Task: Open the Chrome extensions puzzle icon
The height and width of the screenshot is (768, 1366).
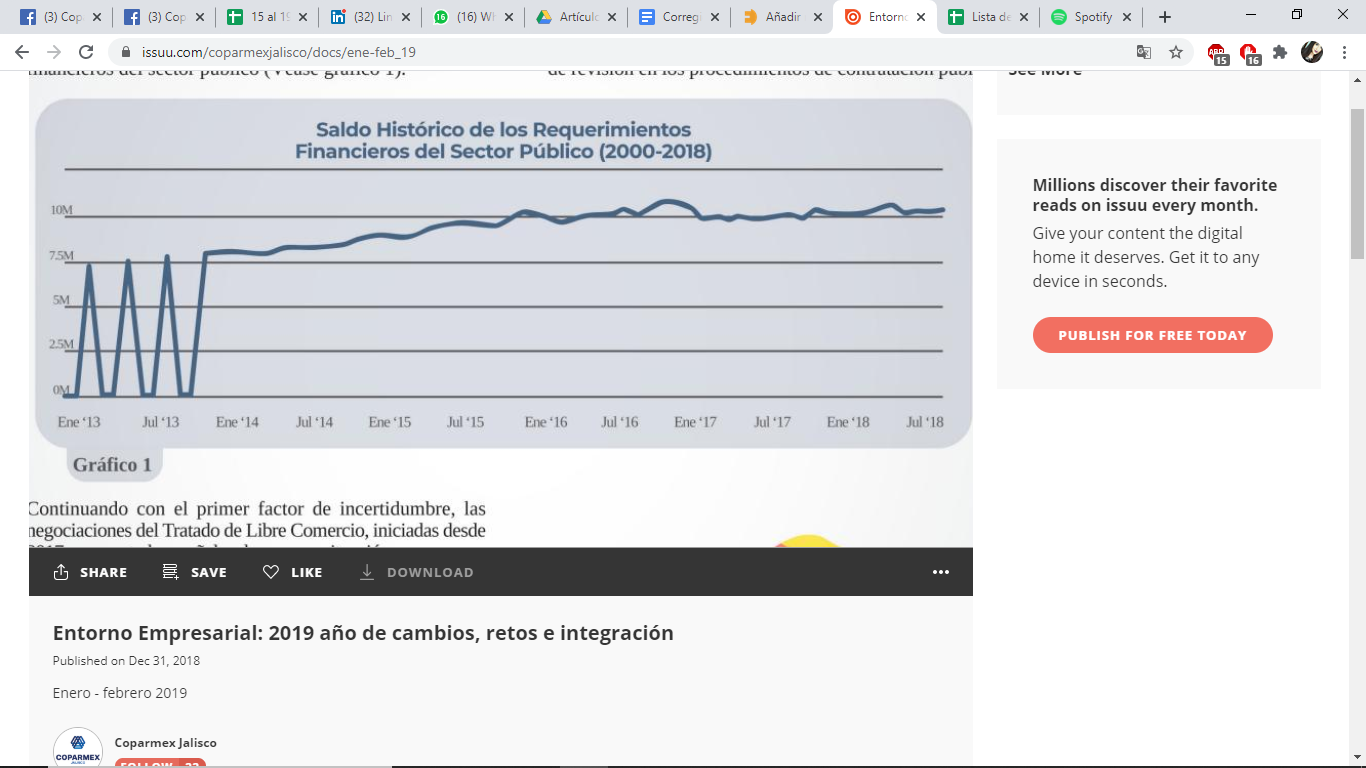Action: (x=1280, y=52)
